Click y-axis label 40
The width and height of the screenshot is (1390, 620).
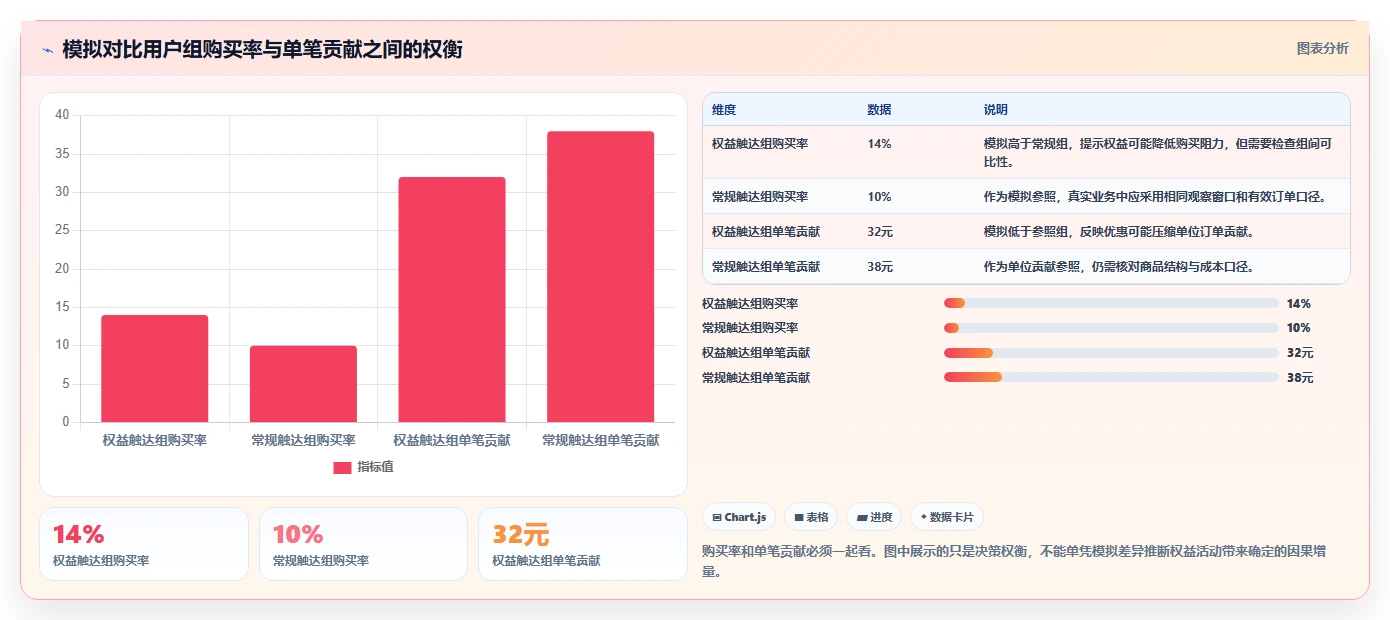[x=62, y=115]
